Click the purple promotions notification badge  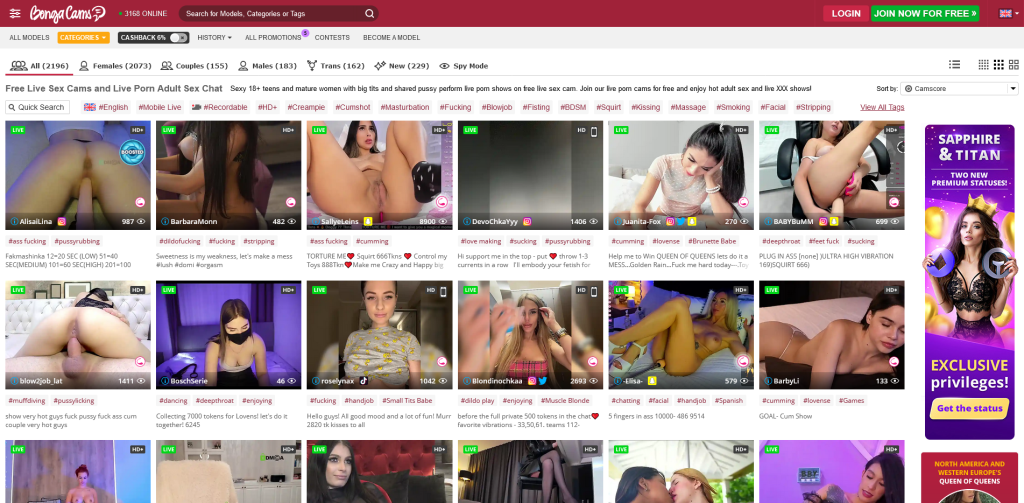pyautogui.click(x=305, y=33)
